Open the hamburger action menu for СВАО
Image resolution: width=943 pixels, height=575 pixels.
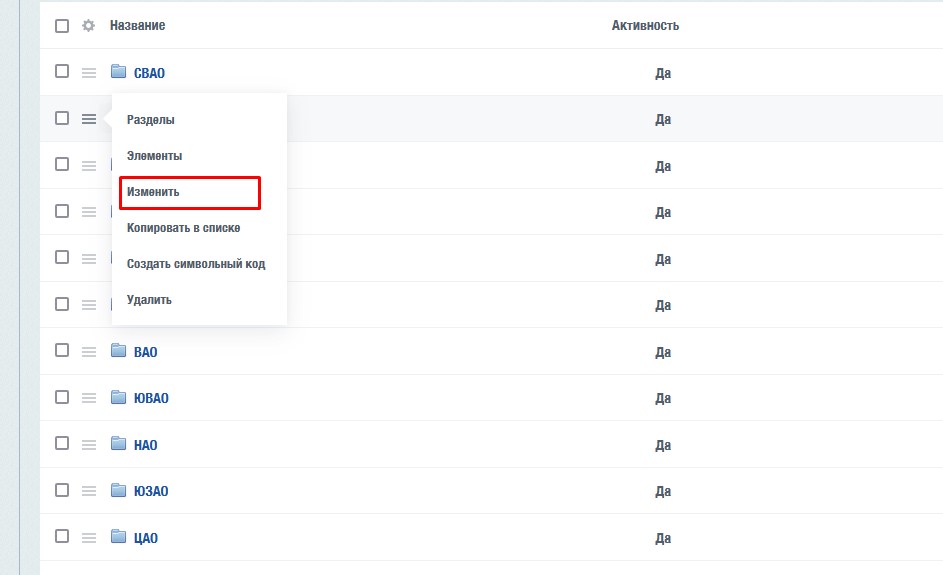click(x=89, y=73)
